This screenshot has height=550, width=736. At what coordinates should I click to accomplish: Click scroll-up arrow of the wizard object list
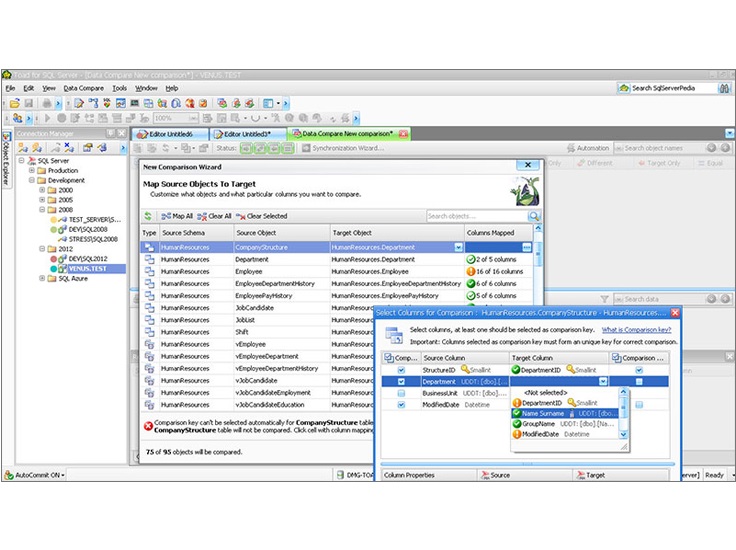(x=538, y=229)
